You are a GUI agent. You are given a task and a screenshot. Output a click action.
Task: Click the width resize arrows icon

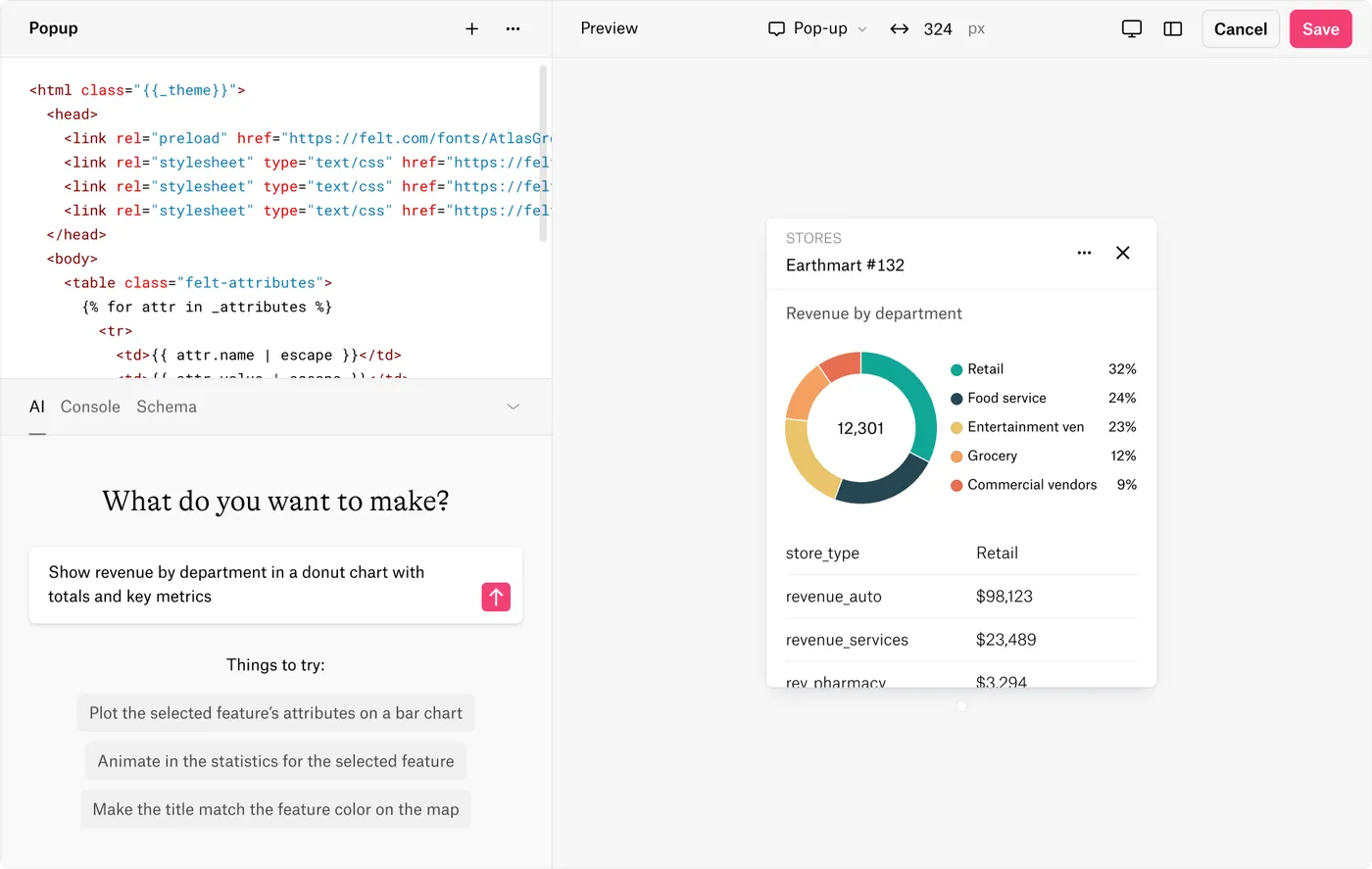[x=899, y=29]
